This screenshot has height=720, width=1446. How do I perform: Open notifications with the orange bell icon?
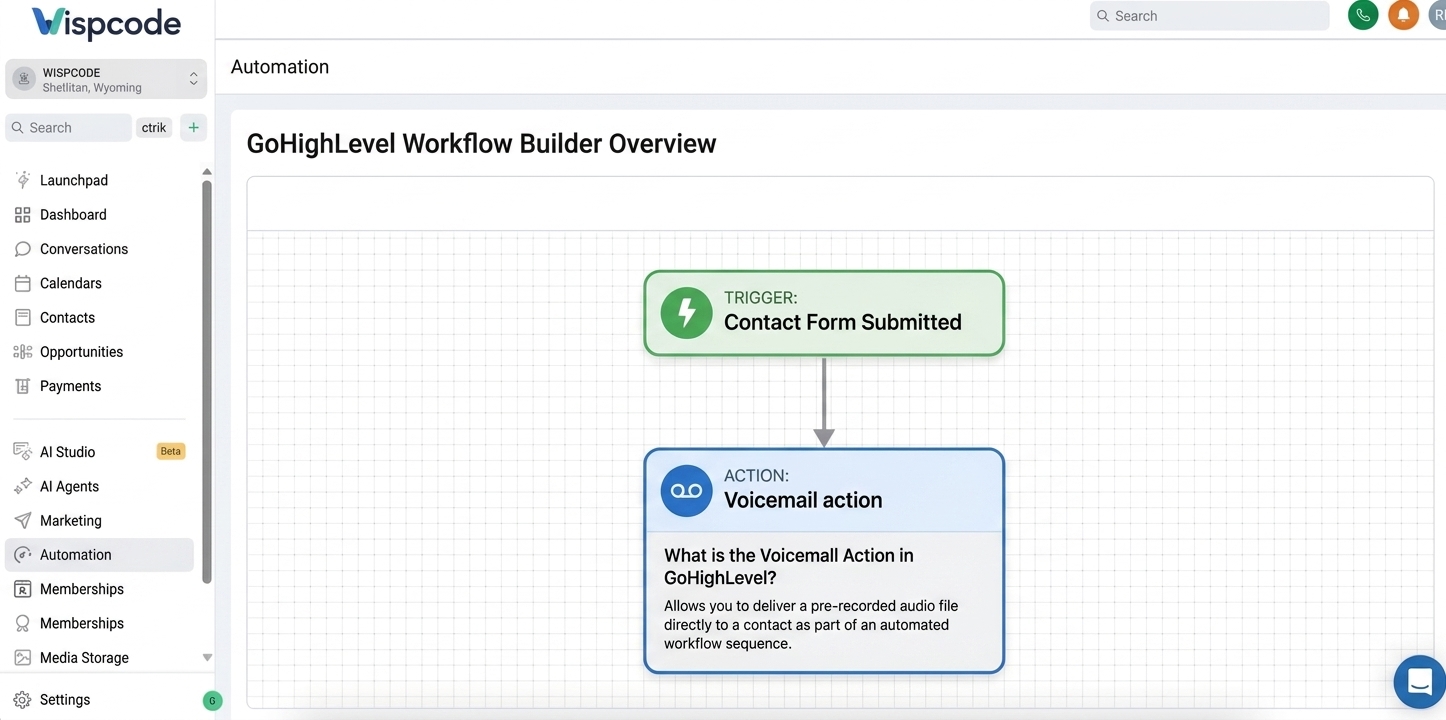1403,15
